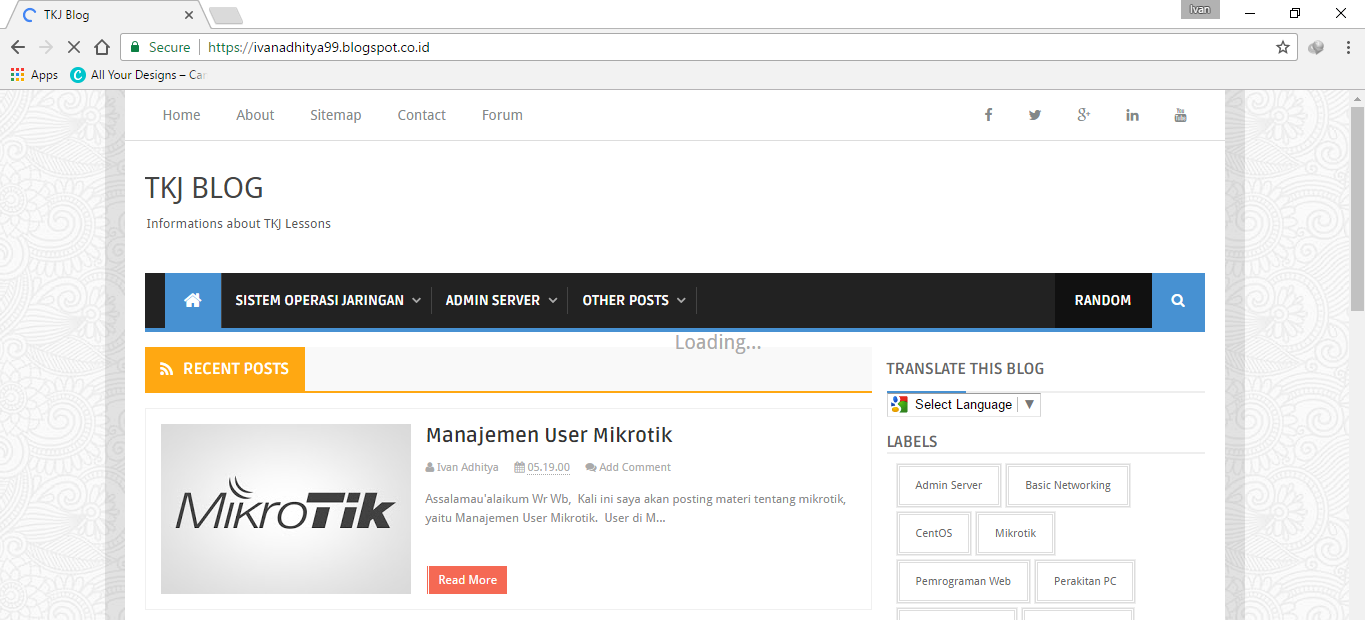Open the Apps bookmarks shortcut
The height and width of the screenshot is (620, 1365).
(34, 75)
